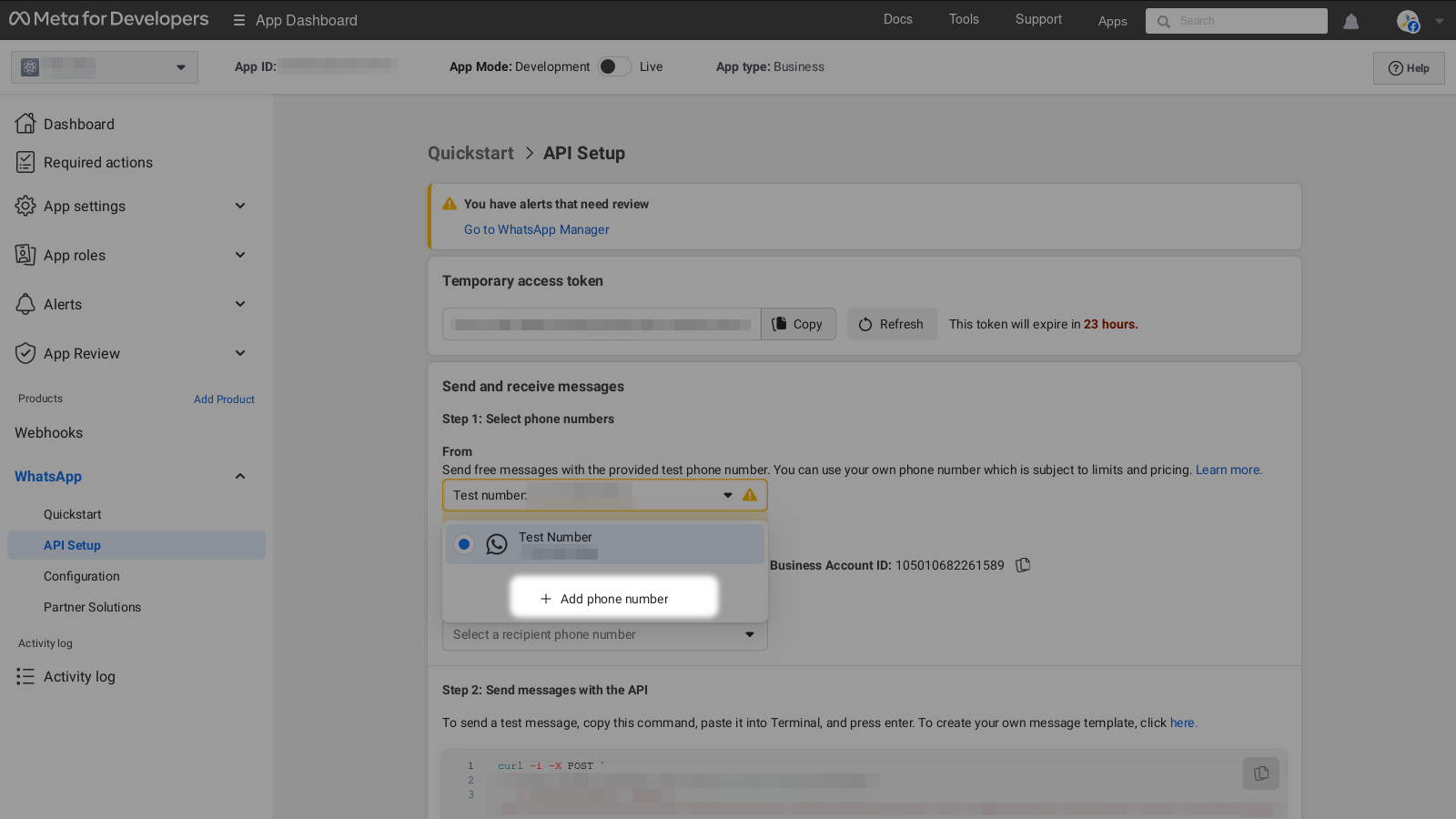The height and width of the screenshot is (819, 1456).
Task: Collapse the WhatsApp section
Action: (x=240, y=476)
